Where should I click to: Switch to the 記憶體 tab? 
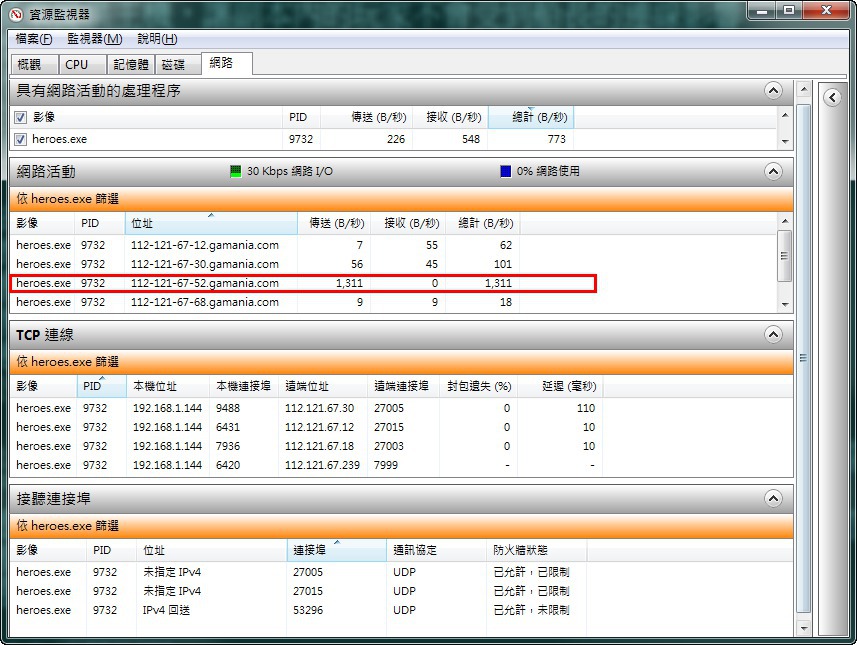(131, 64)
